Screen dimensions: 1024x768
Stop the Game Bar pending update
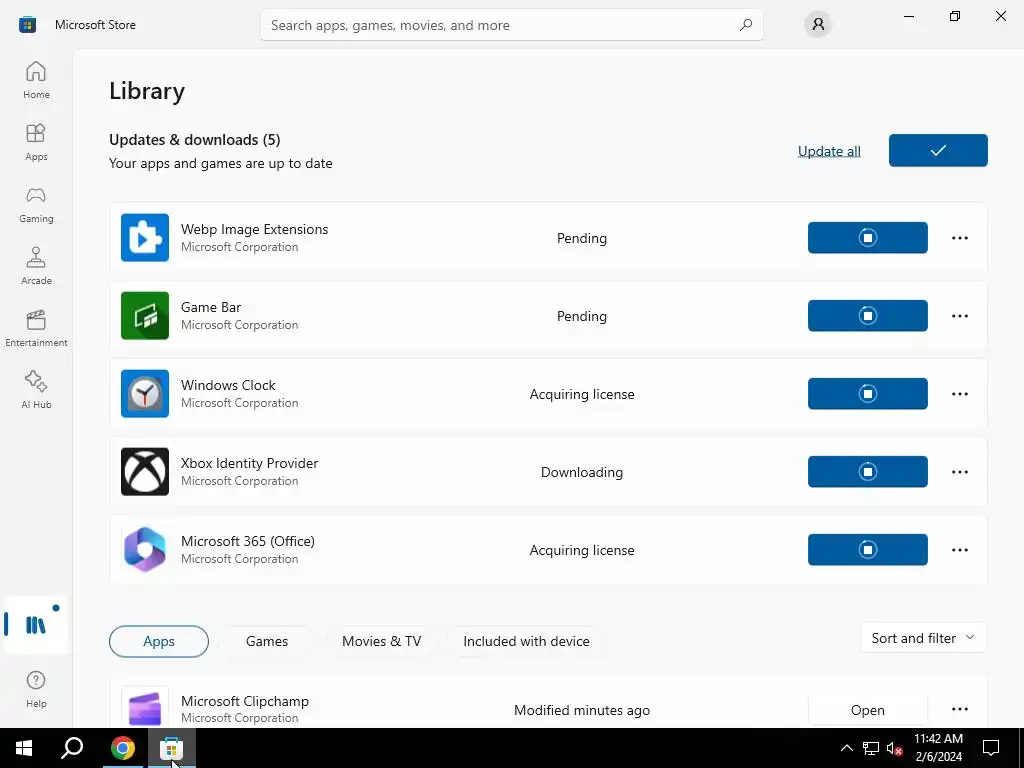click(867, 315)
